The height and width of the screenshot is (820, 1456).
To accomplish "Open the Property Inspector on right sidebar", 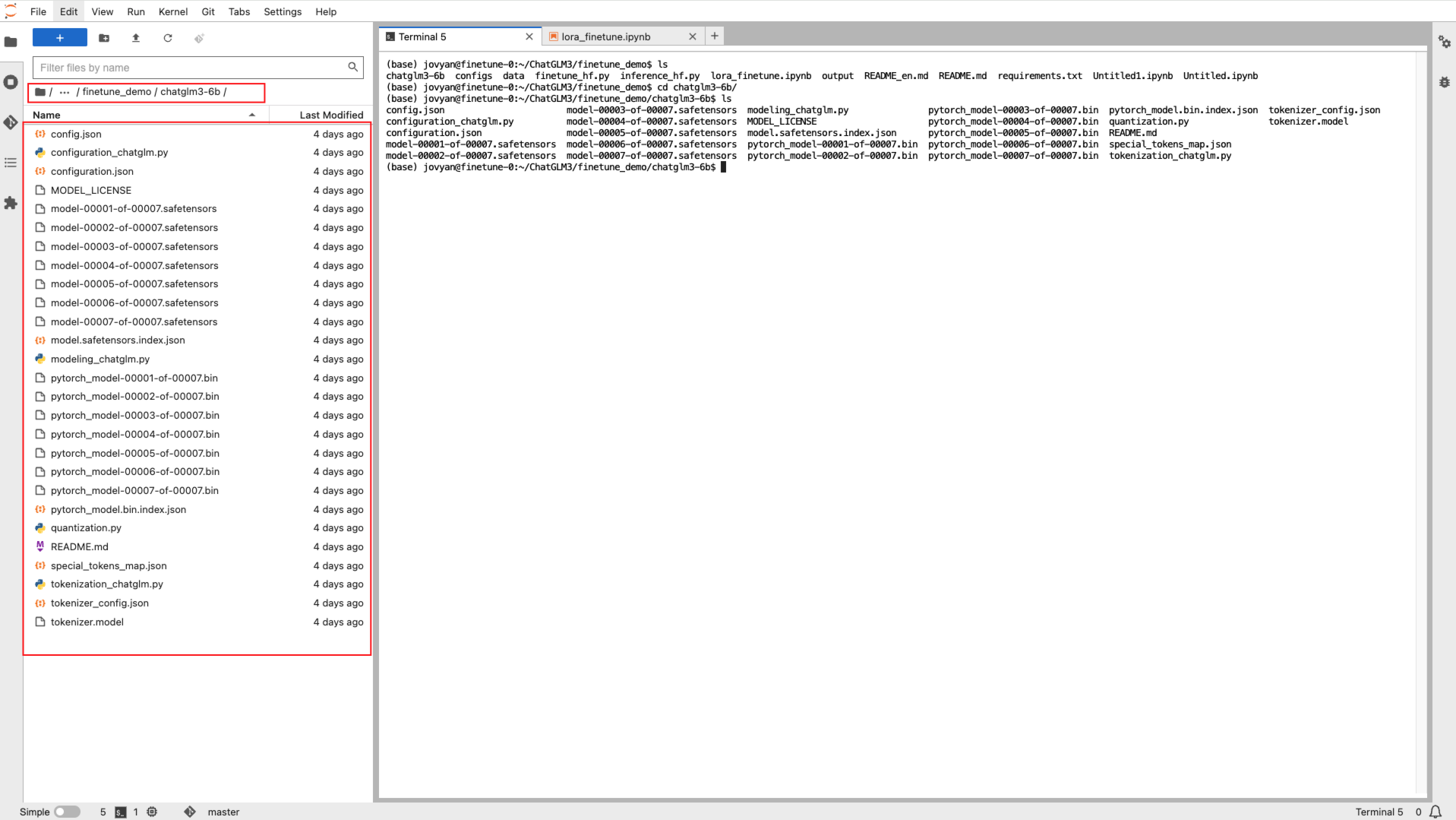I will tap(1444, 42).
